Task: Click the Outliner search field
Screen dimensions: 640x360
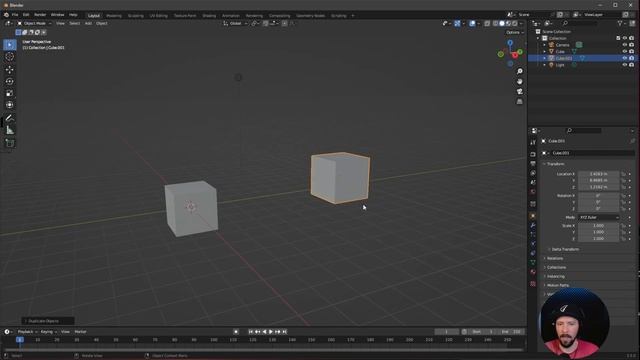Action: pos(580,24)
